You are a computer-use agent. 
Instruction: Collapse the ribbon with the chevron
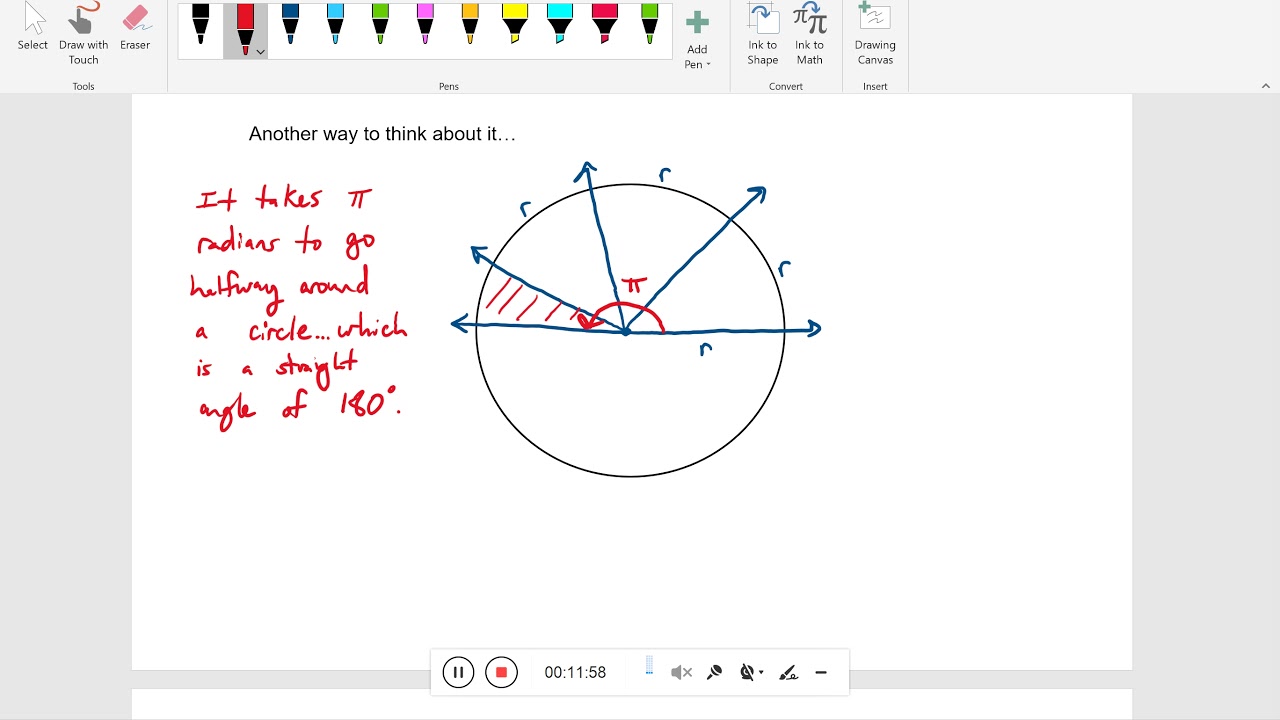[1265, 86]
